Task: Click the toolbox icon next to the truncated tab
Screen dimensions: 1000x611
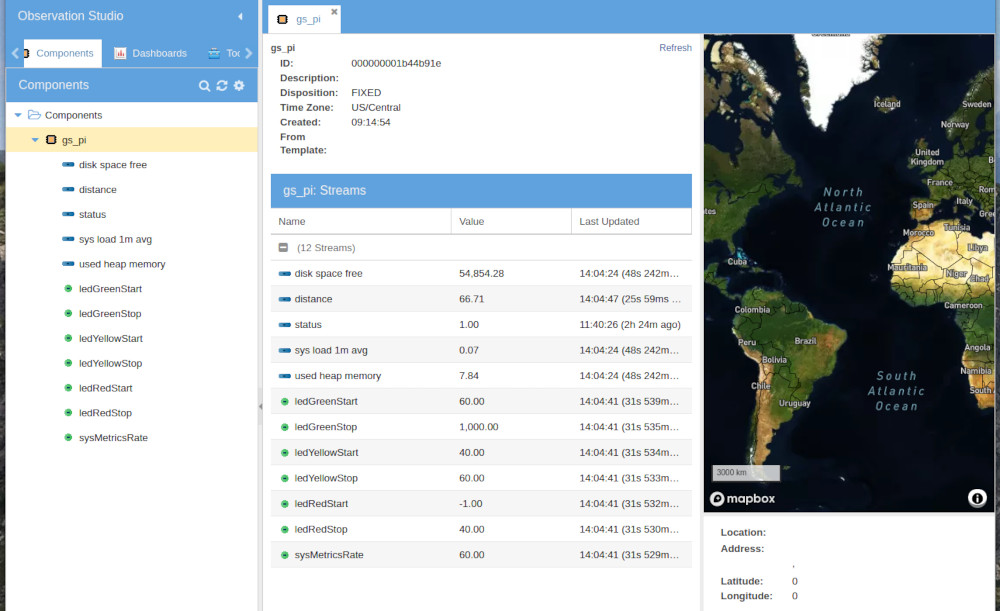Action: 214,53
